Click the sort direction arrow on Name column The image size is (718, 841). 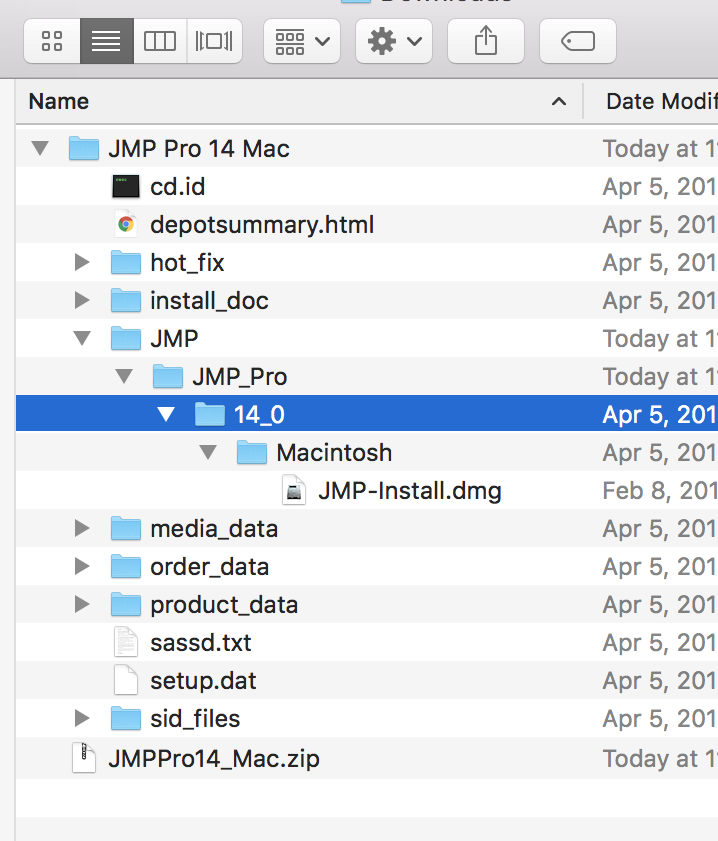[x=558, y=101]
